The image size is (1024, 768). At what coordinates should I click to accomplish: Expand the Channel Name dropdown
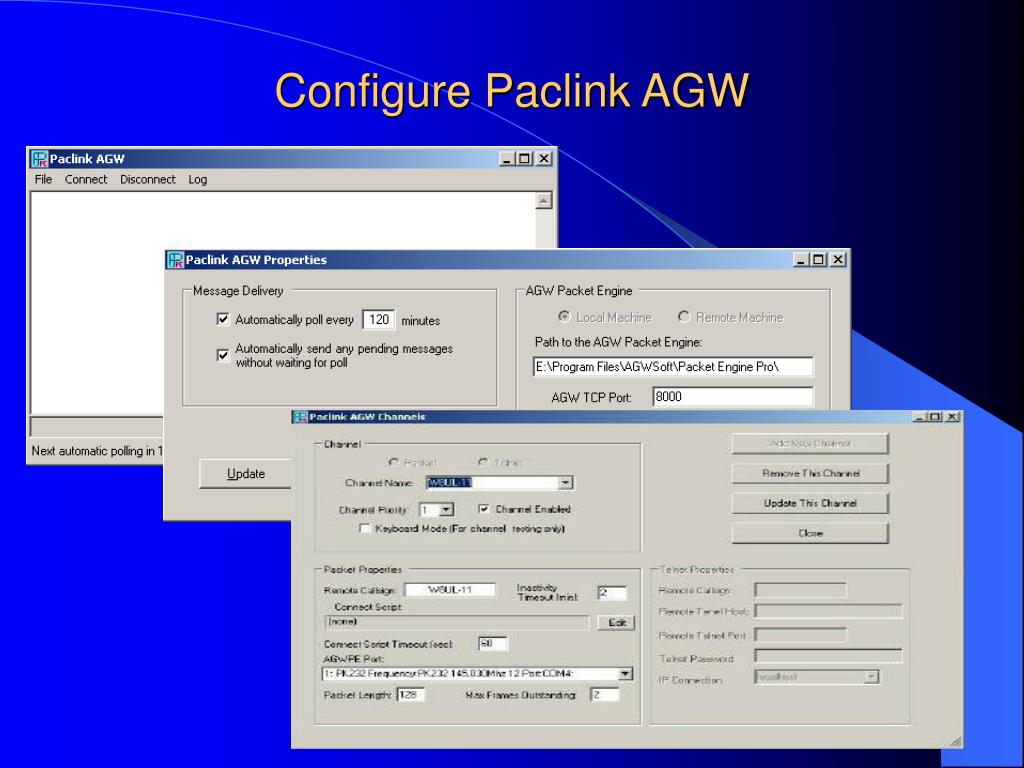click(566, 483)
